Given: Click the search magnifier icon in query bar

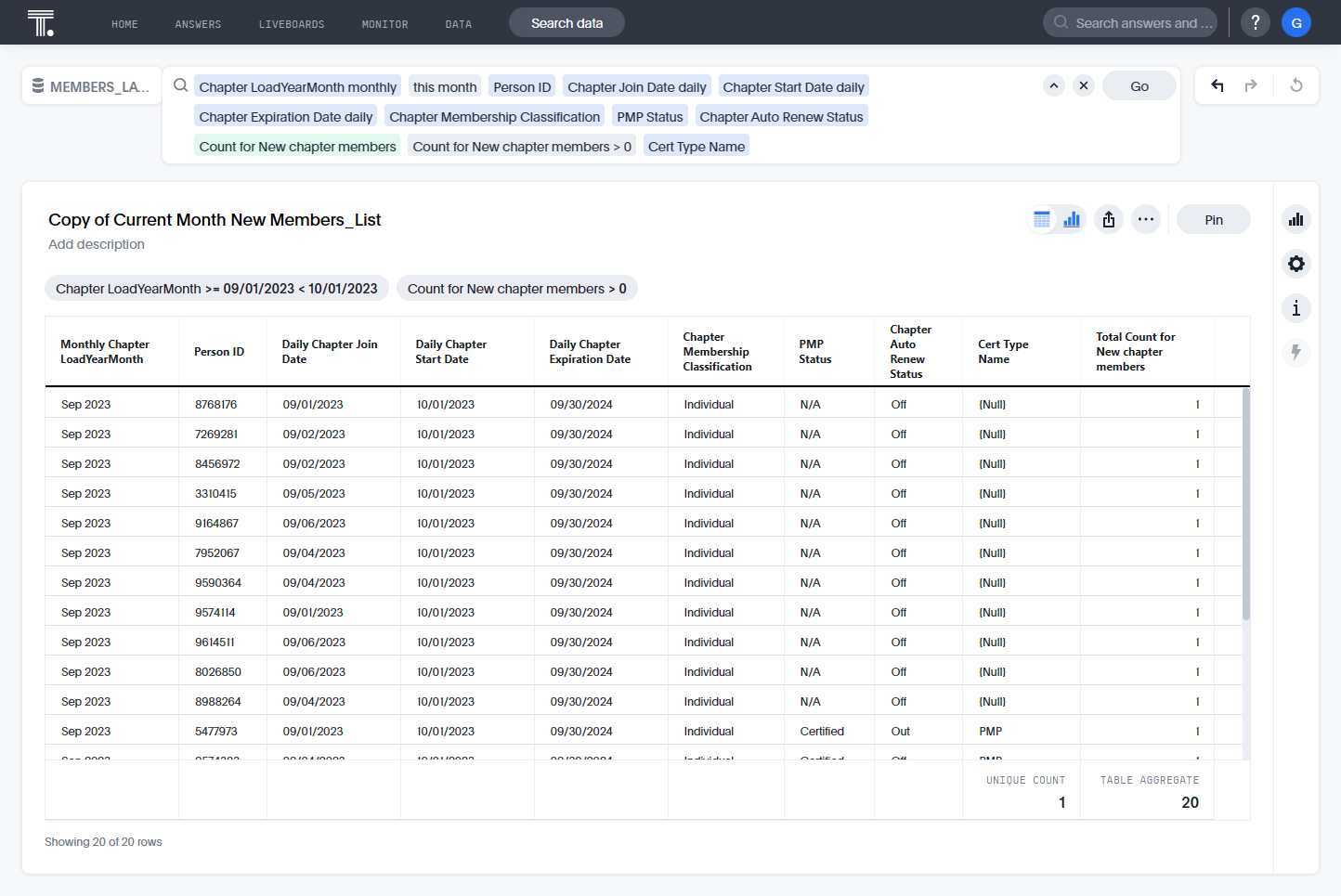Looking at the screenshot, I should click(181, 85).
